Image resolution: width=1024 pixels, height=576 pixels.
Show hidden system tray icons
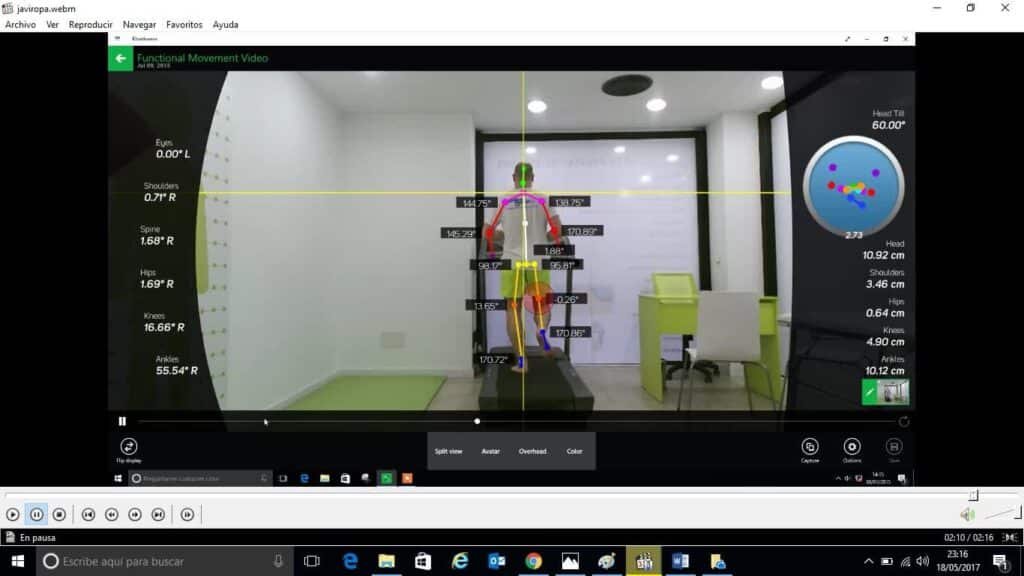868,562
